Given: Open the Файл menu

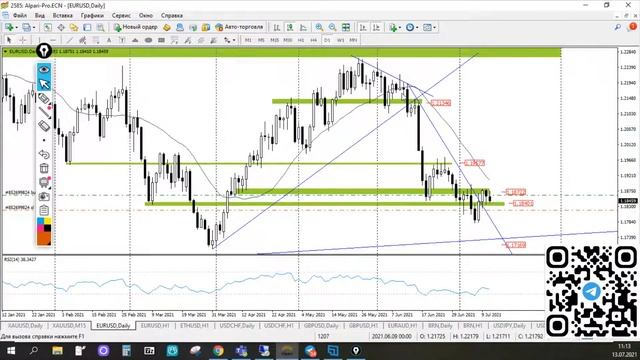Looking at the screenshot, I should click(x=20, y=16).
